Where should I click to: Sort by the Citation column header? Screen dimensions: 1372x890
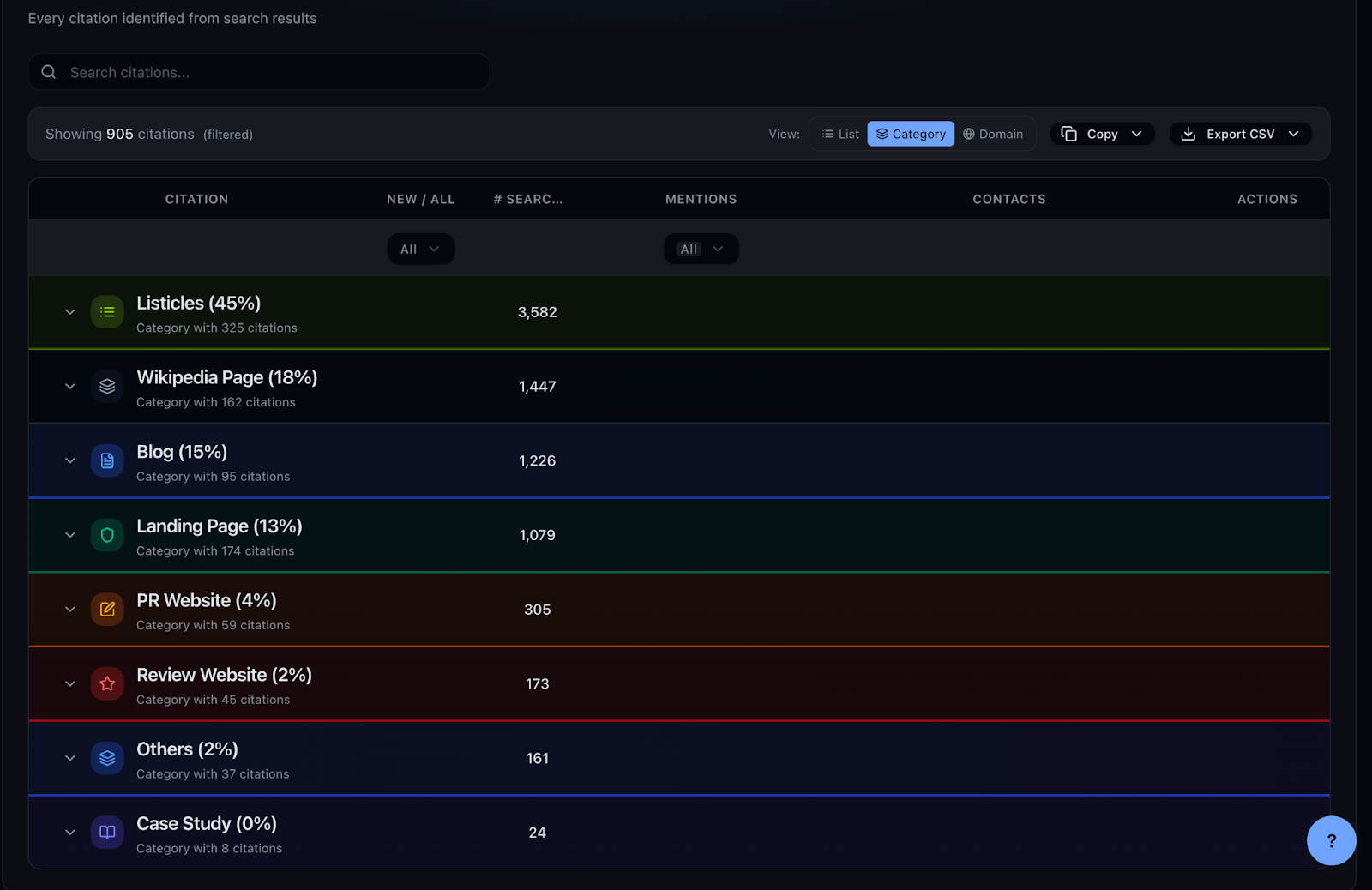tap(196, 199)
